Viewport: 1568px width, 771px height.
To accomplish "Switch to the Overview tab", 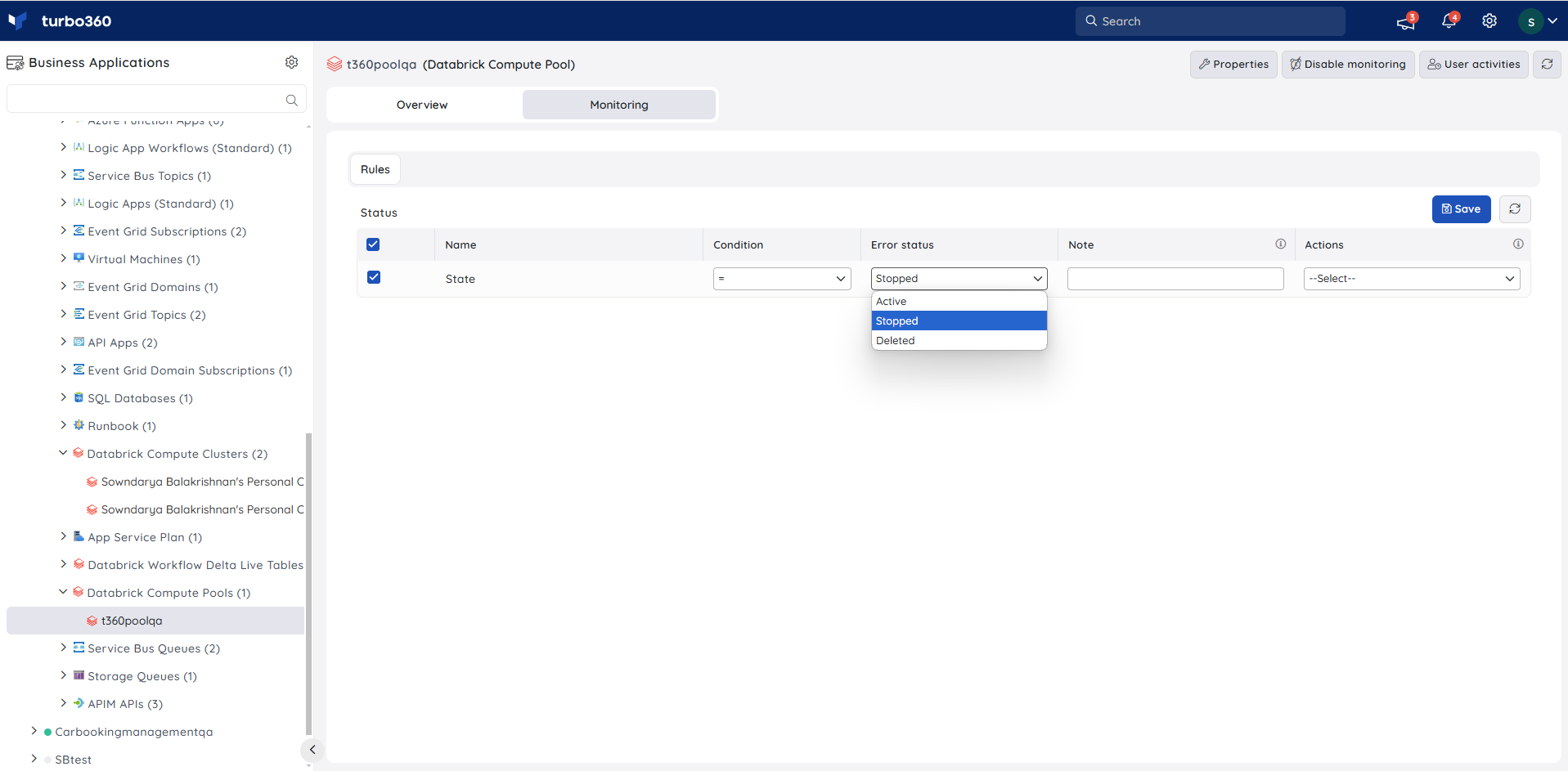I will 422,105.
